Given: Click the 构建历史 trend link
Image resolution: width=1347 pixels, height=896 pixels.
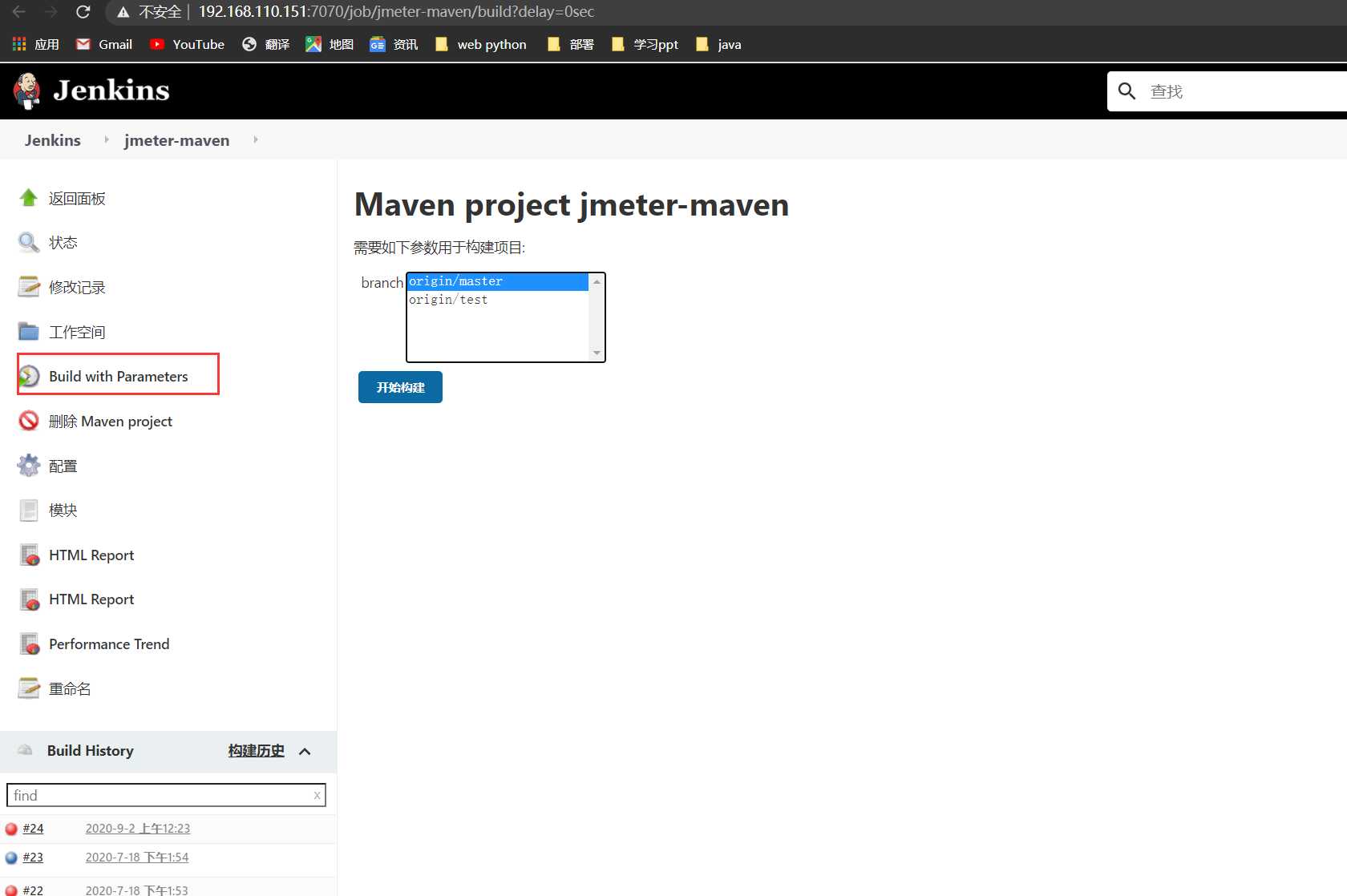Looking at the screenshot, I should tap(256, 750).
